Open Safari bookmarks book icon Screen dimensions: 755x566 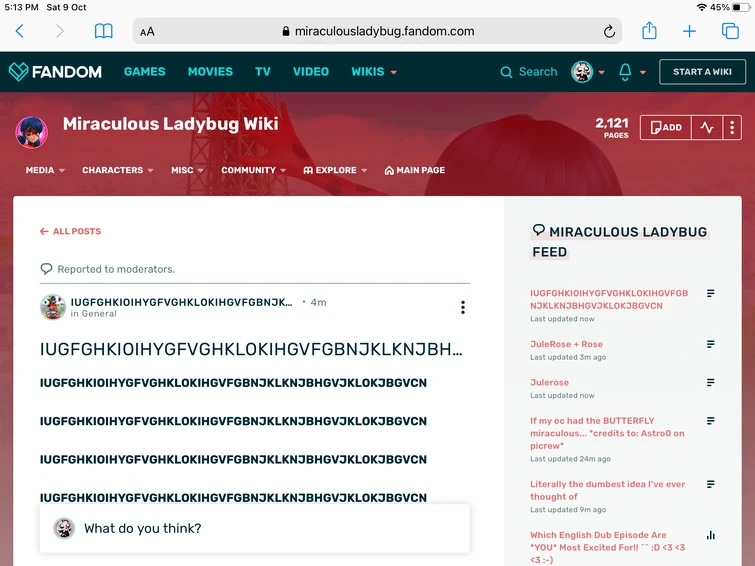coord(104,31)
